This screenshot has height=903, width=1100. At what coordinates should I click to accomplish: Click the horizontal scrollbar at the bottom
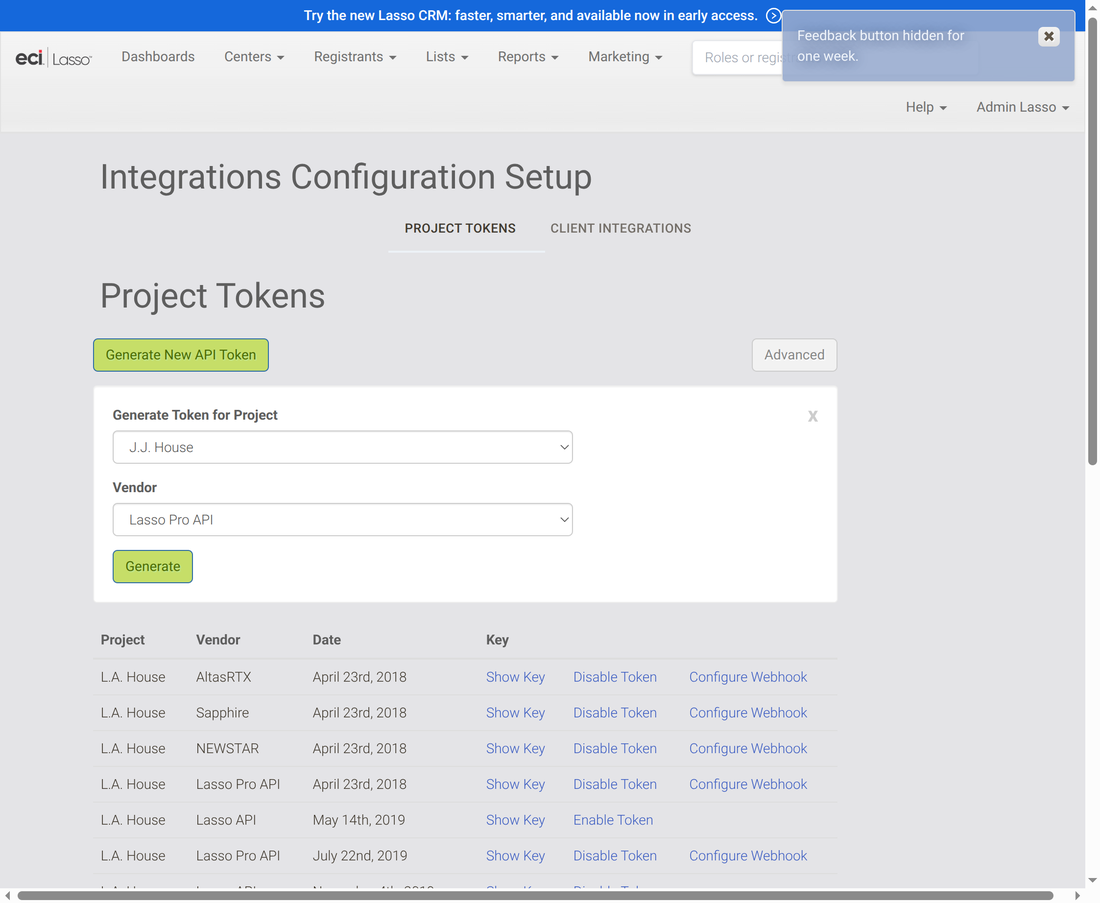coord(535,896)
